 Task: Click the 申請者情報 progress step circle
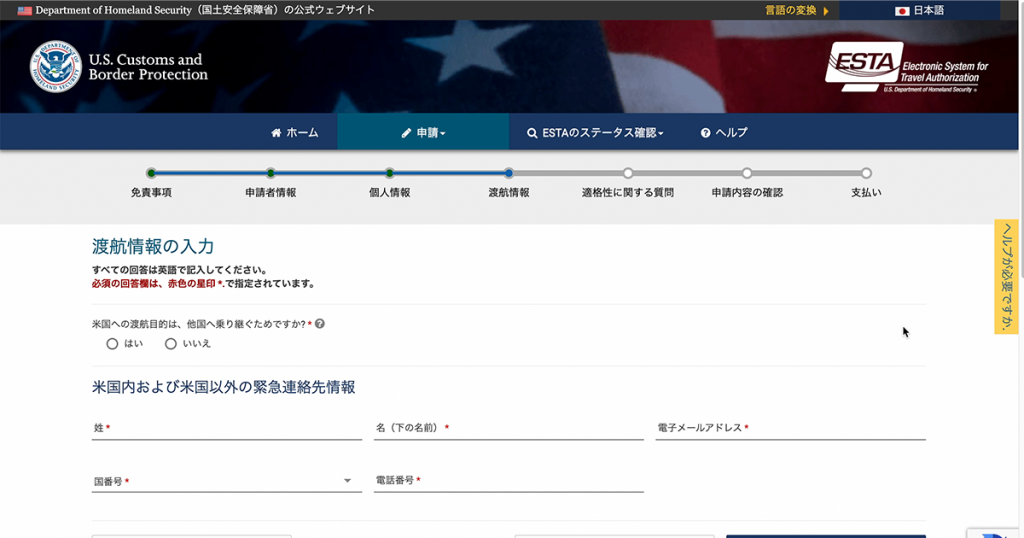[270, 173]
